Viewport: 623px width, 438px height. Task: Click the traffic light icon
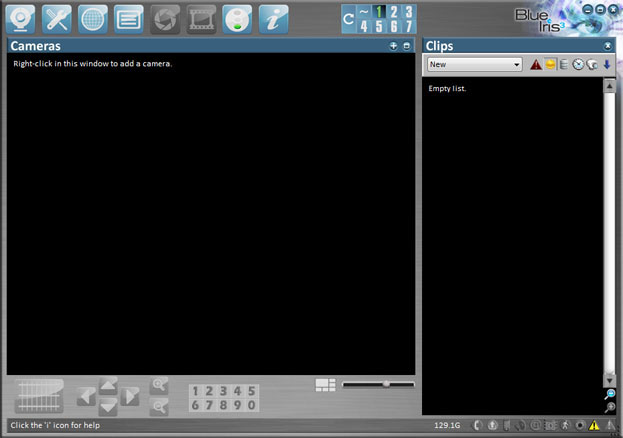pos(238,17)
